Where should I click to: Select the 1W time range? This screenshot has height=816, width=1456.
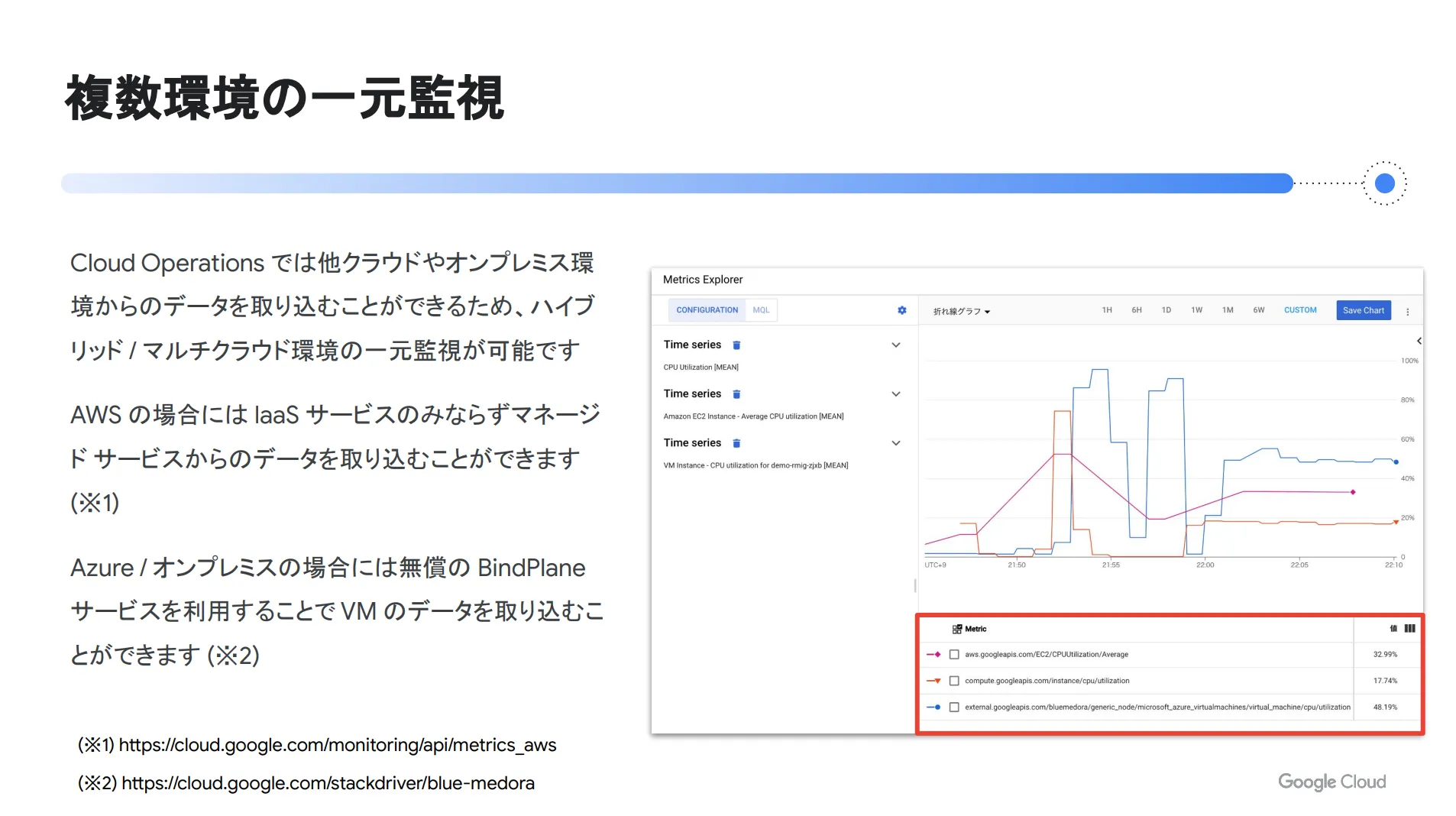pos(1196,310)
